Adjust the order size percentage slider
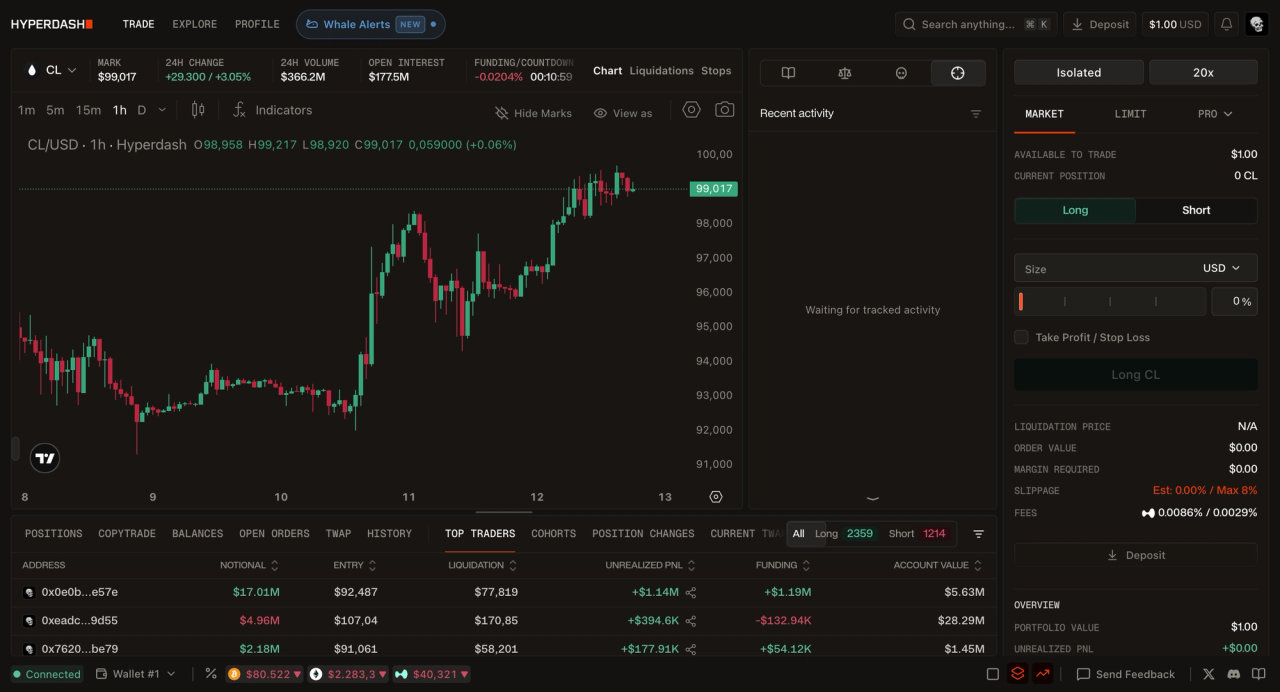 click(1110, 301)
